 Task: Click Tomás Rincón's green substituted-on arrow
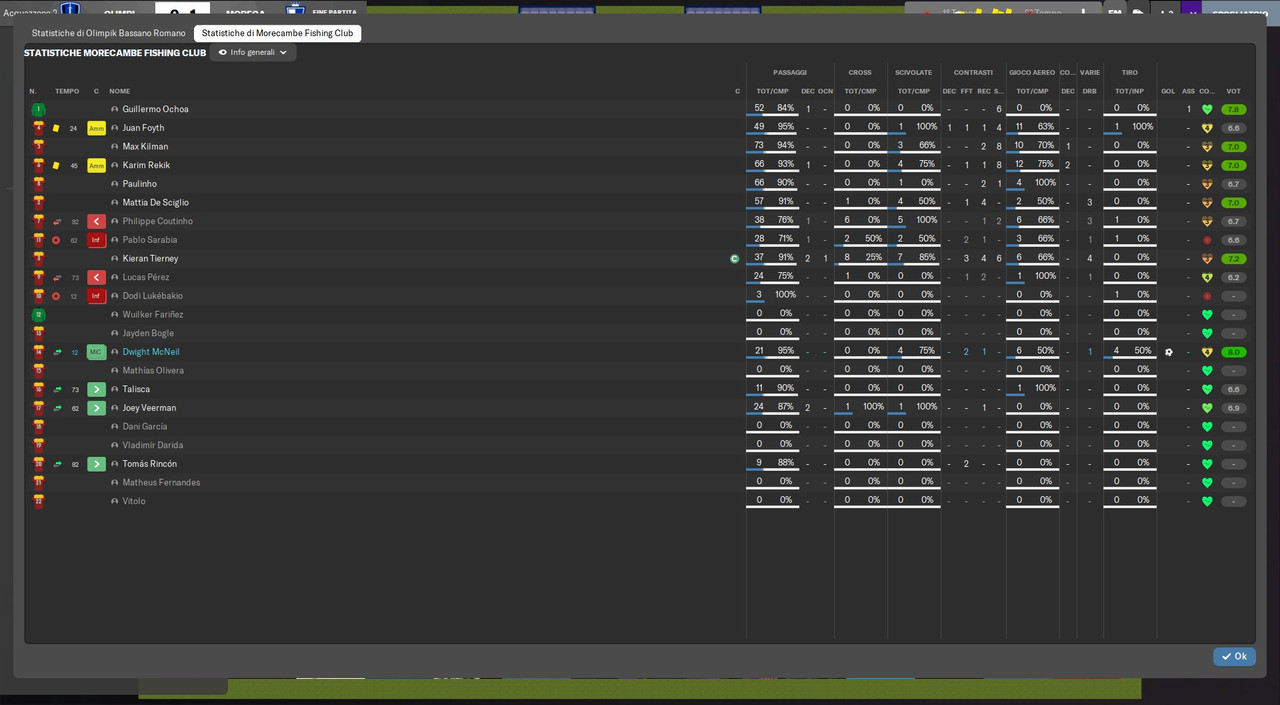(x=96, y=464)
